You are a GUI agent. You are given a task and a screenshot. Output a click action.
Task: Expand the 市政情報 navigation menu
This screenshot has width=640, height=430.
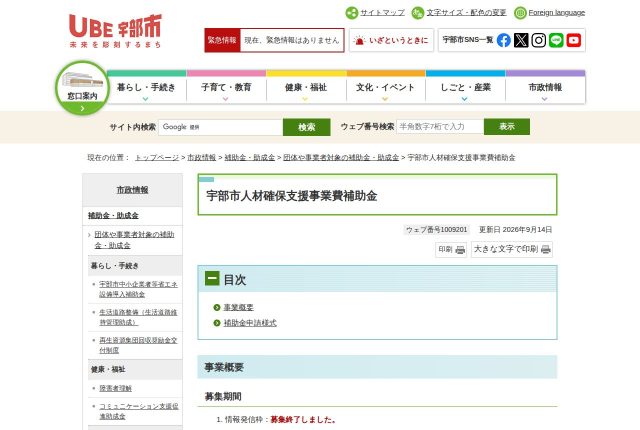(545, 87)
